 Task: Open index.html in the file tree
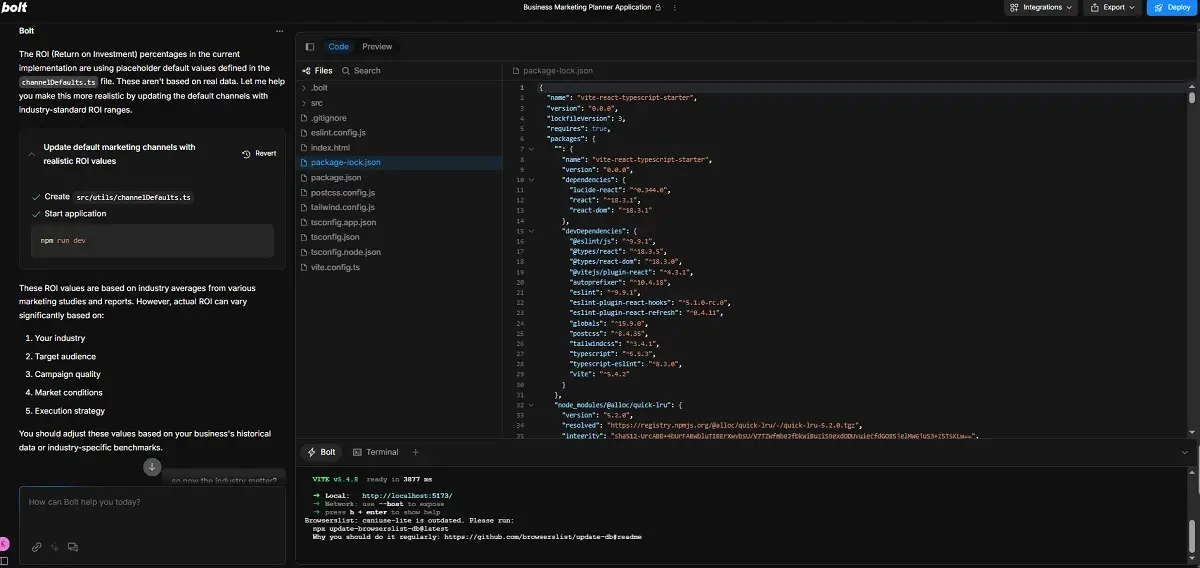[x=400, y=147]
